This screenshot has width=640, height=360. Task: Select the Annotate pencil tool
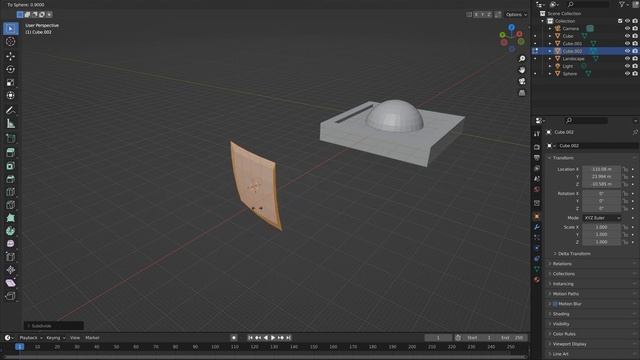click(x=11, y=110)
